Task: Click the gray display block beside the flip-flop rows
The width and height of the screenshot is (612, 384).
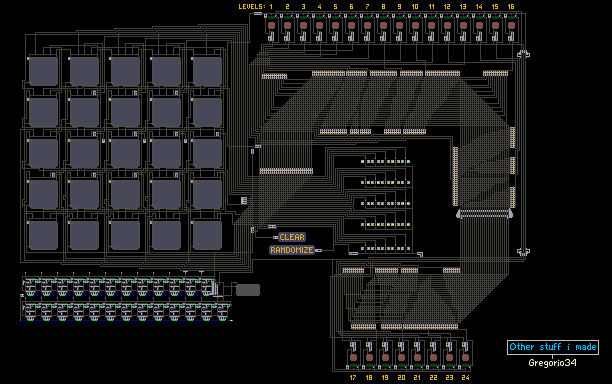Action: pos(248,290)
